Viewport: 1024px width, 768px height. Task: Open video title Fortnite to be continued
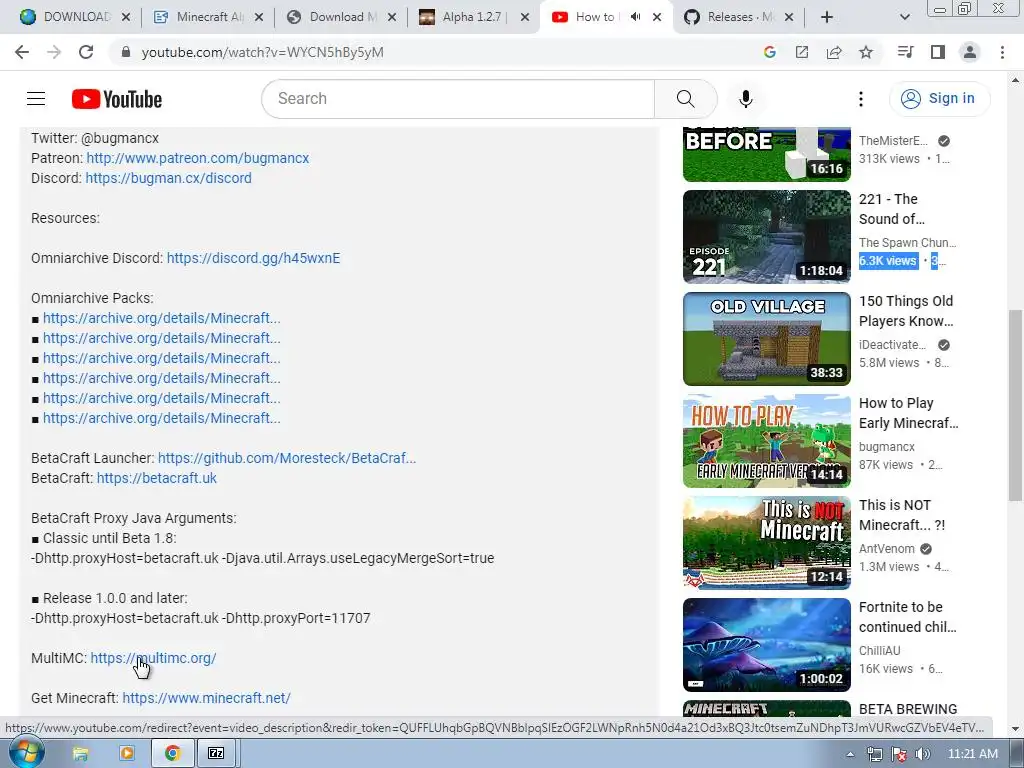[x=908, y=616]
